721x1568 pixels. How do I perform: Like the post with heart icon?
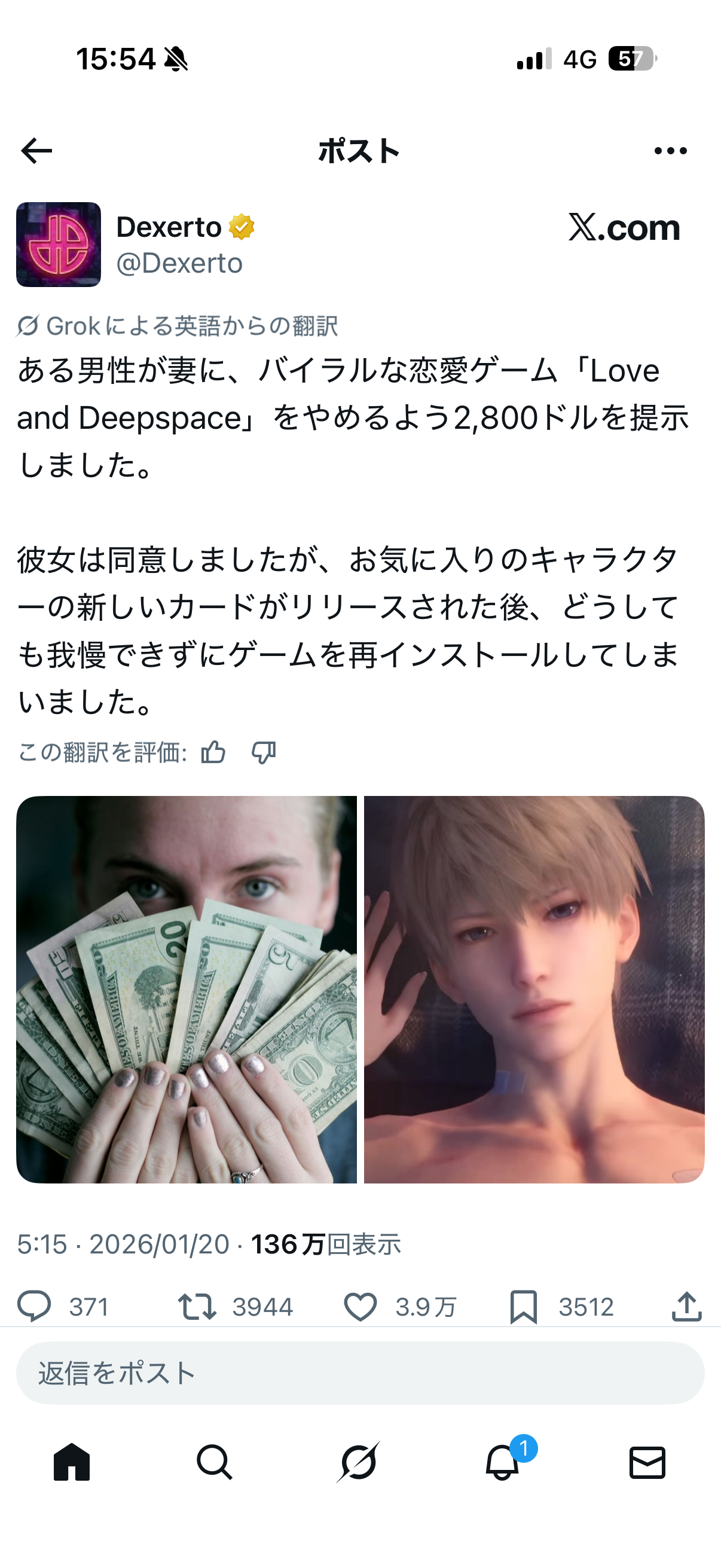click(x=360, y=1307)
